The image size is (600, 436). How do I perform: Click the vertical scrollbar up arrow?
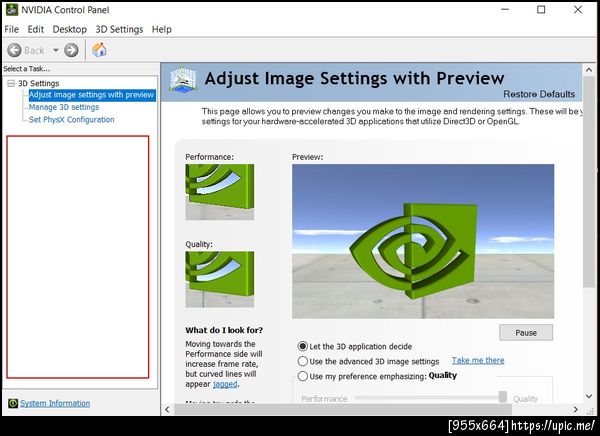coord(589,70)
